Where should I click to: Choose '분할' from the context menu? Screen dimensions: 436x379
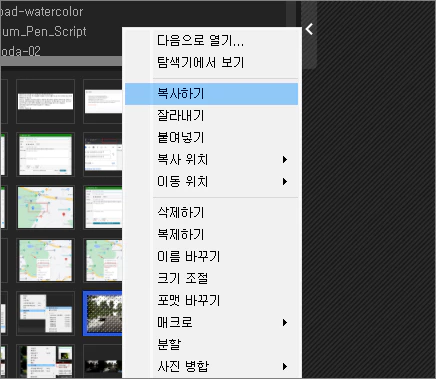pyautogui.click(x=211, y=345)
